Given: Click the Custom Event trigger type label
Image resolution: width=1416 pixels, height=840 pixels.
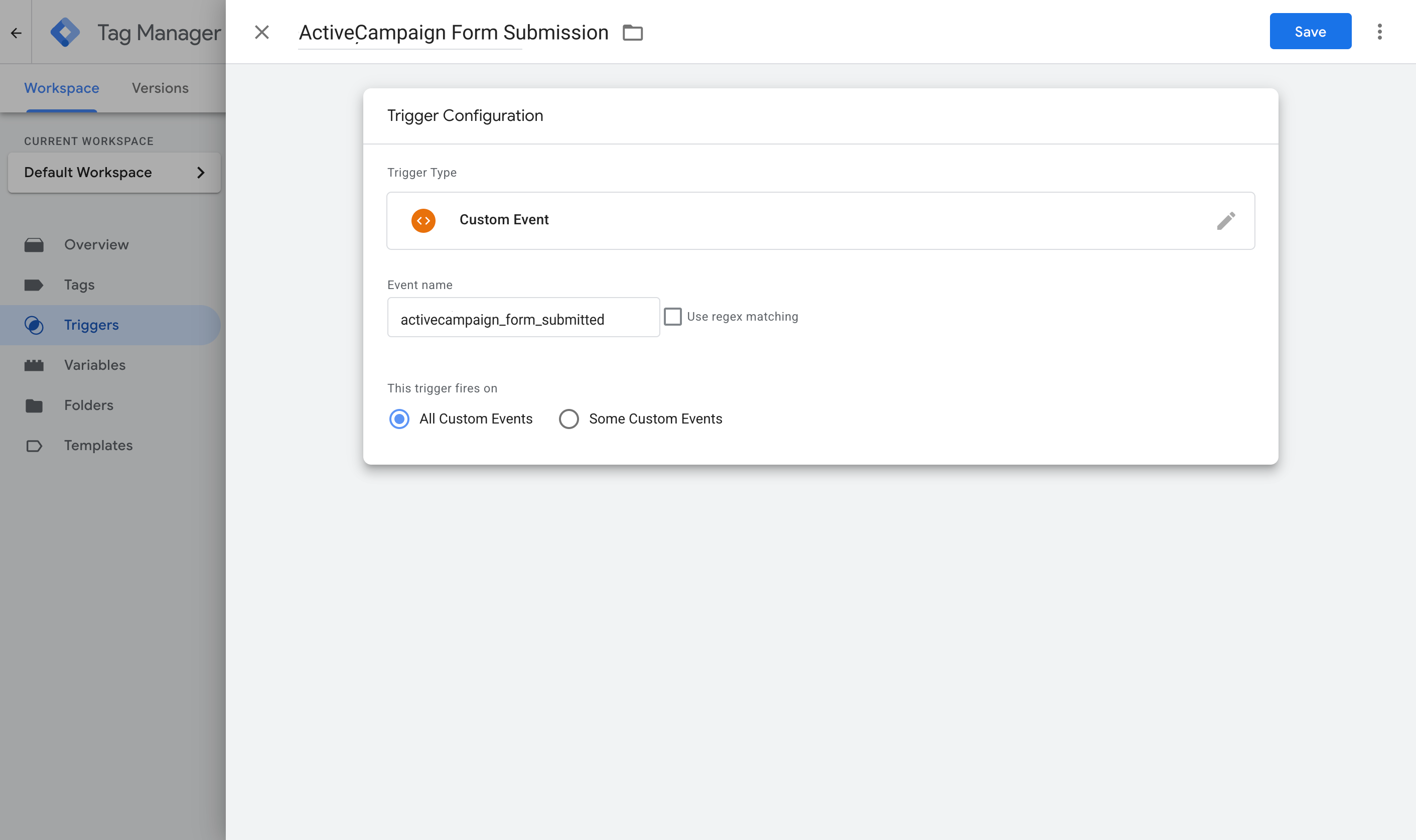Looking at the screenshot, I should 504,220.
